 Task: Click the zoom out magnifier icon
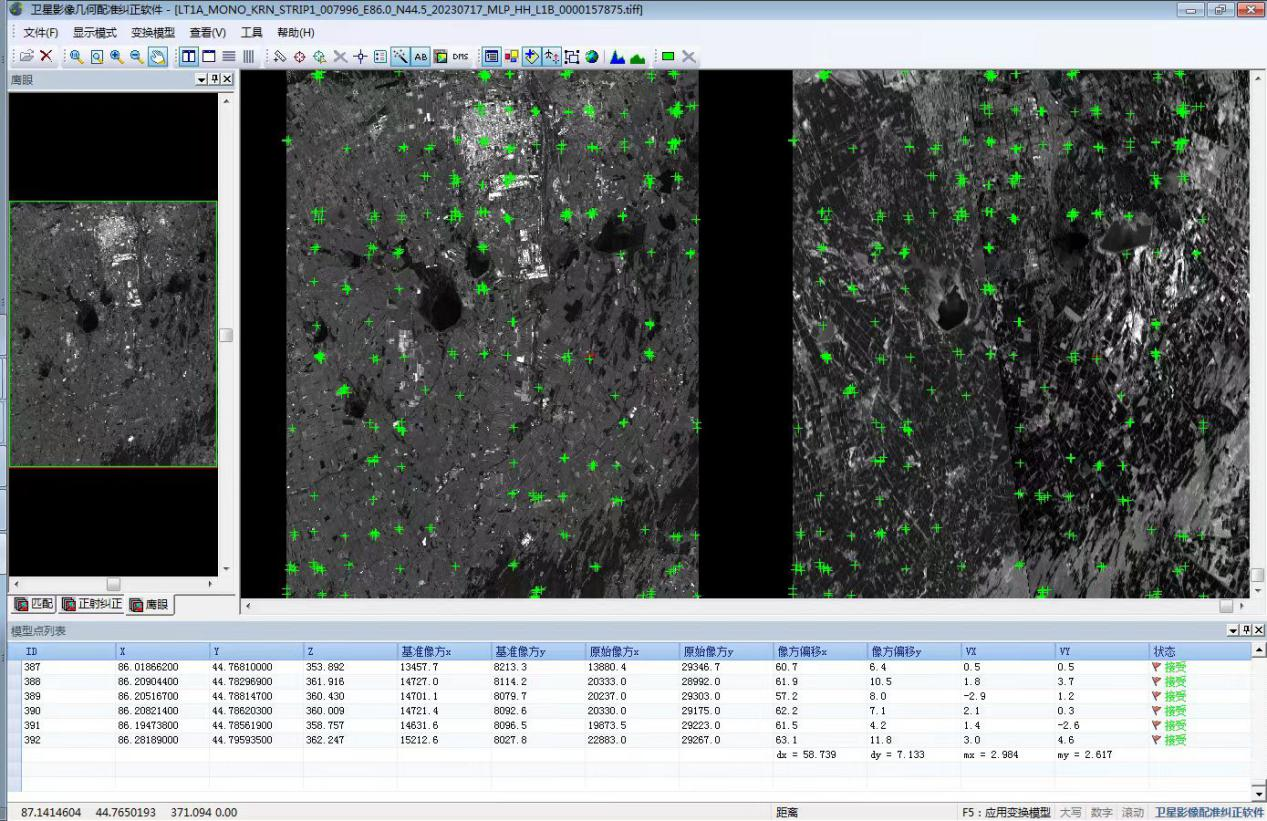[x=137, y=57]
